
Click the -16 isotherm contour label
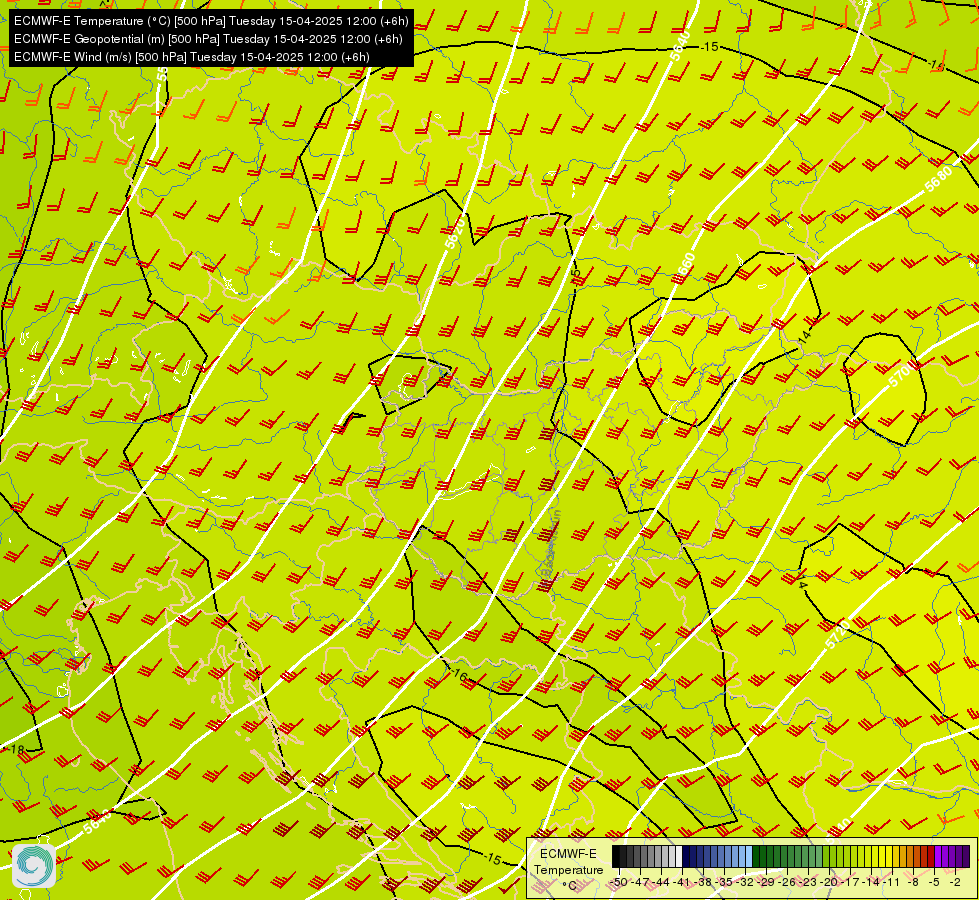point(458,675)
